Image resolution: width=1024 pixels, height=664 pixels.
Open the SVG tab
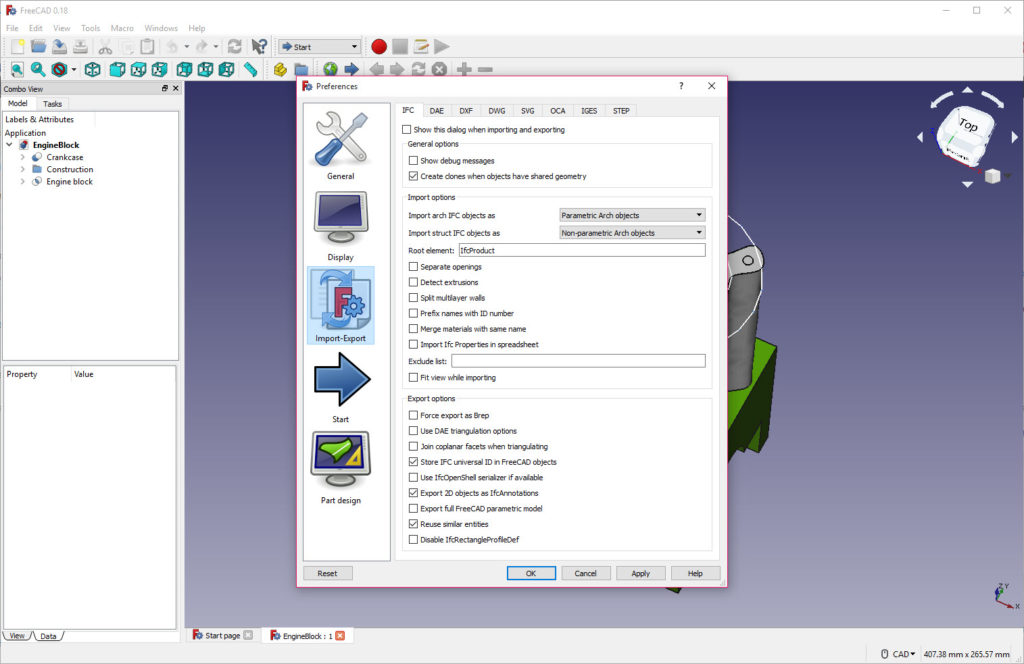[x=528, y=111]
